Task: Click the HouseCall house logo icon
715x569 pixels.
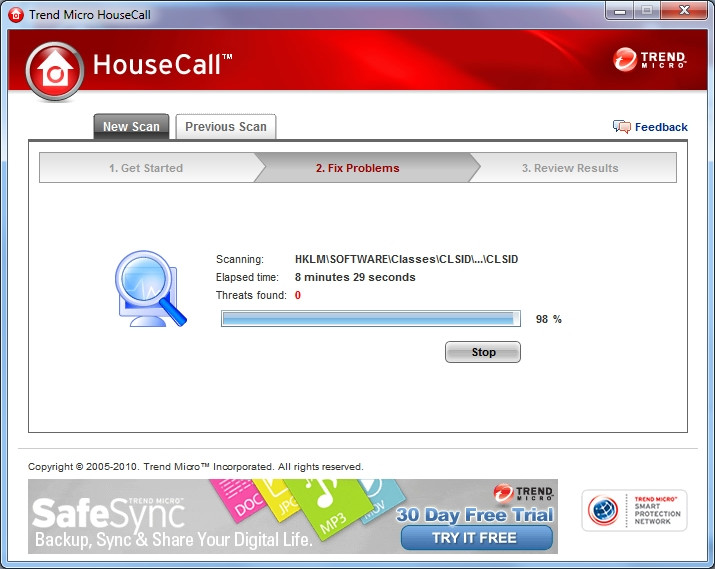Action: coord(55,71)
